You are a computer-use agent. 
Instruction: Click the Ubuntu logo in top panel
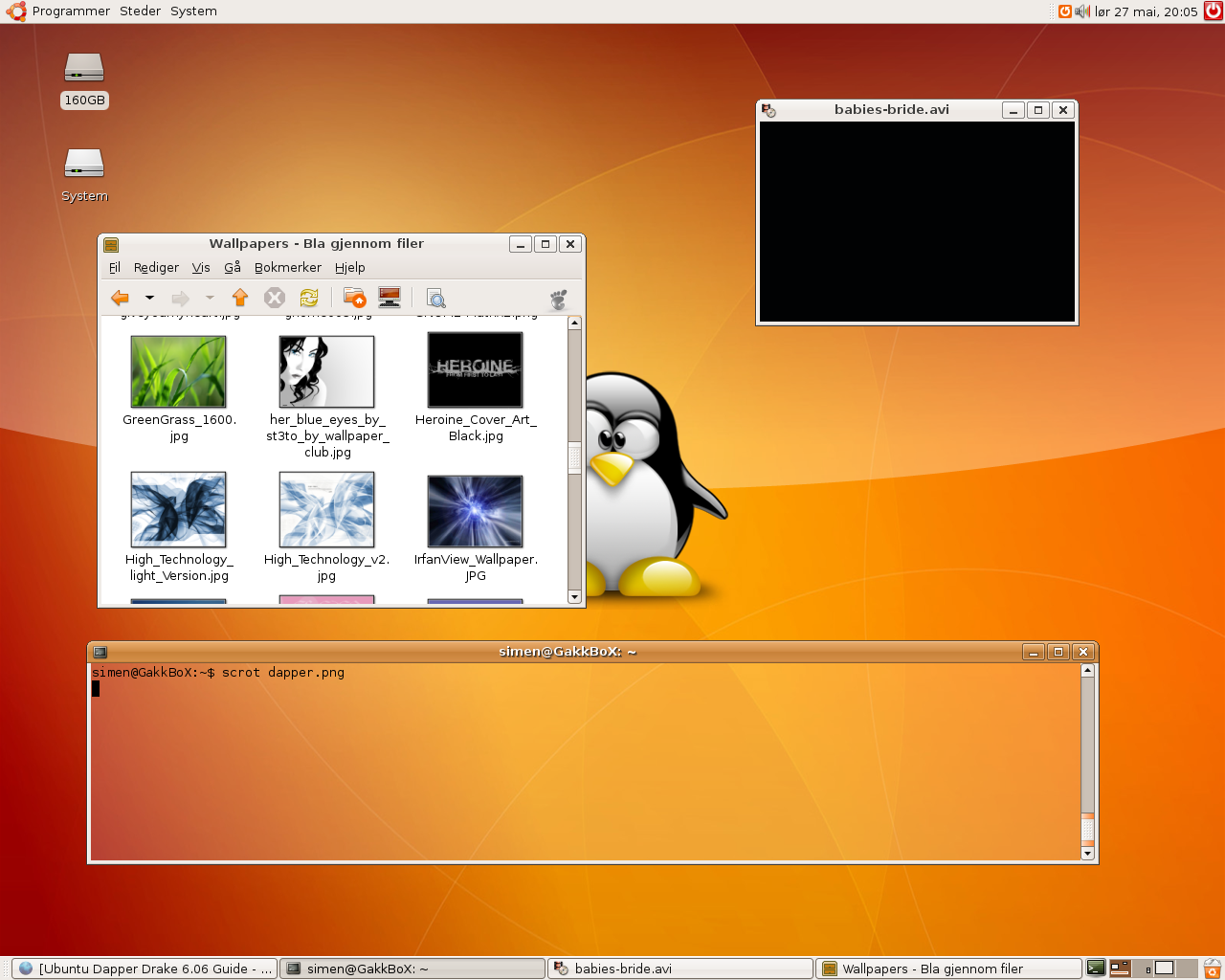point(16,11)
